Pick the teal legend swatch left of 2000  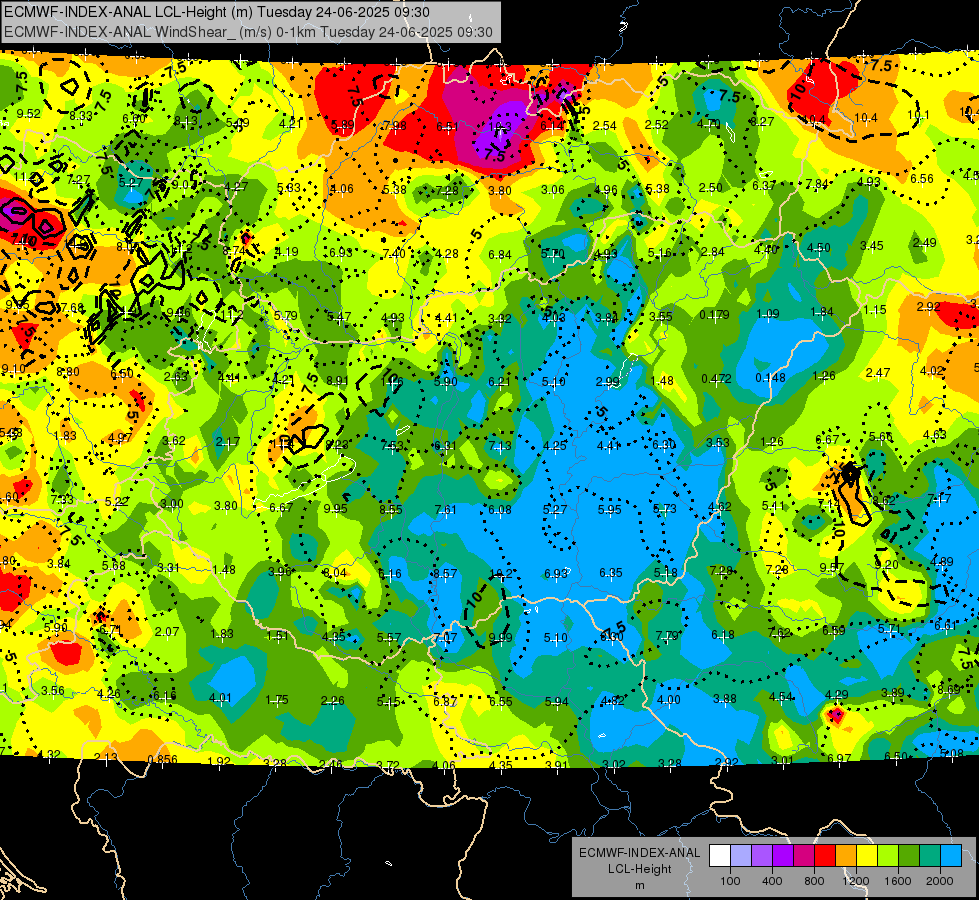[930, 856]
